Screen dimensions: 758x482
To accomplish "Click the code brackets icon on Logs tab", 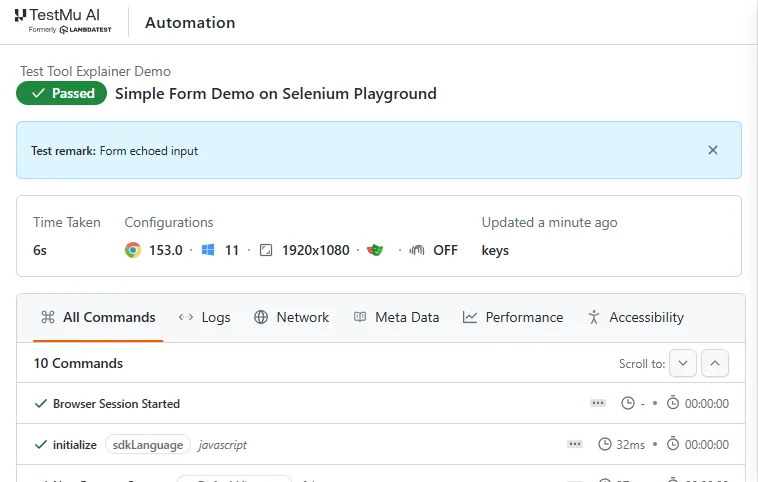I will click(186, 317).
